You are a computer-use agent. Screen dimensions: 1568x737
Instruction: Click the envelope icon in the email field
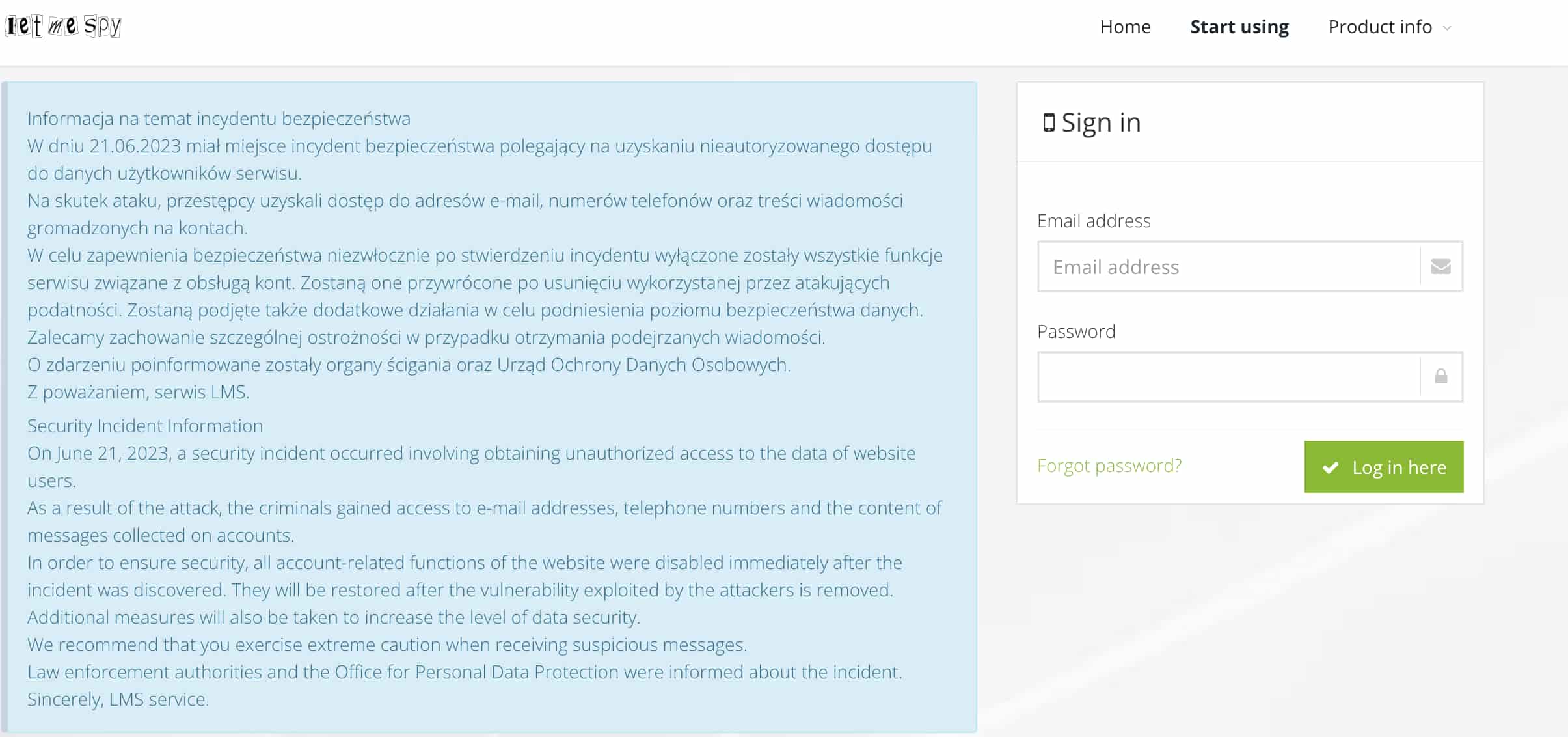(x=1440, y=266)
